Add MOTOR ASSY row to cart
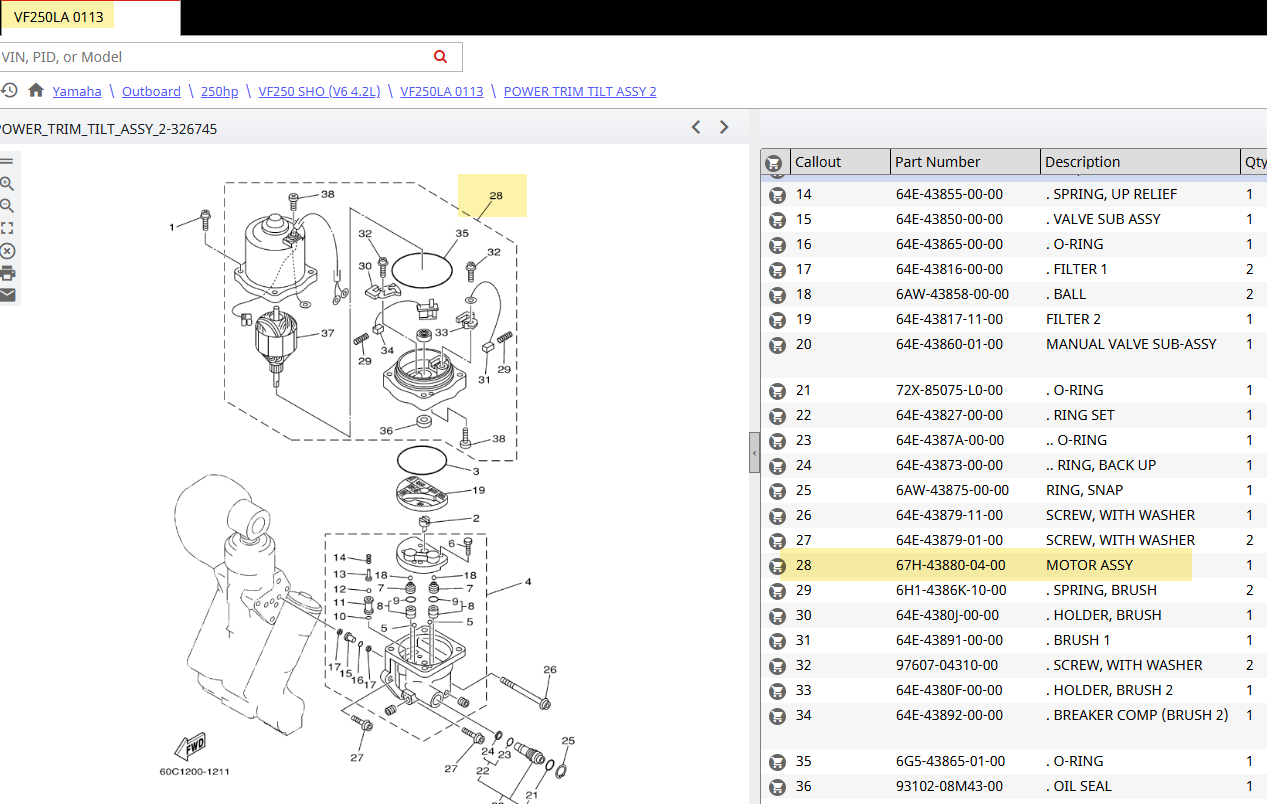The height and width of the screenshot is (804, 1267). tap(777, 566)
